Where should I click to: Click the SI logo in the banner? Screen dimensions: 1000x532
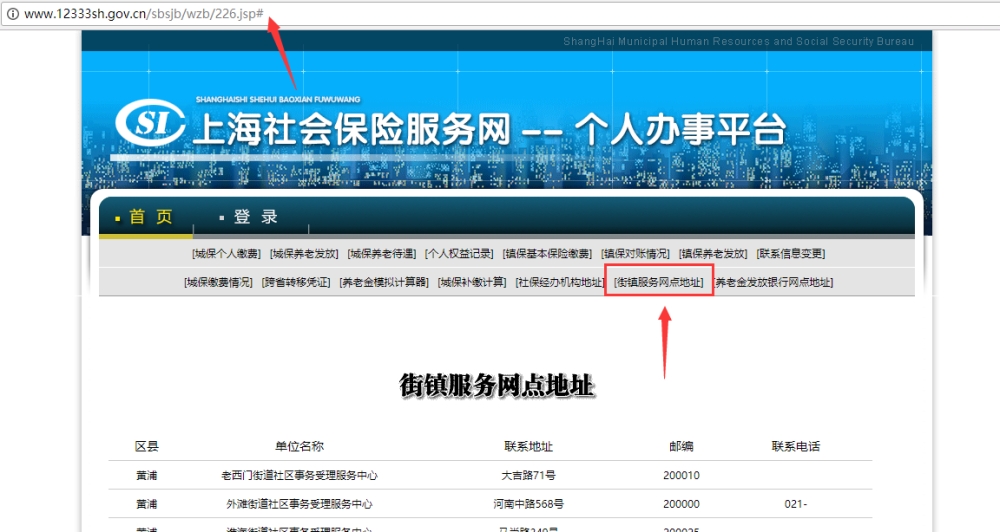tap(151, 122)
